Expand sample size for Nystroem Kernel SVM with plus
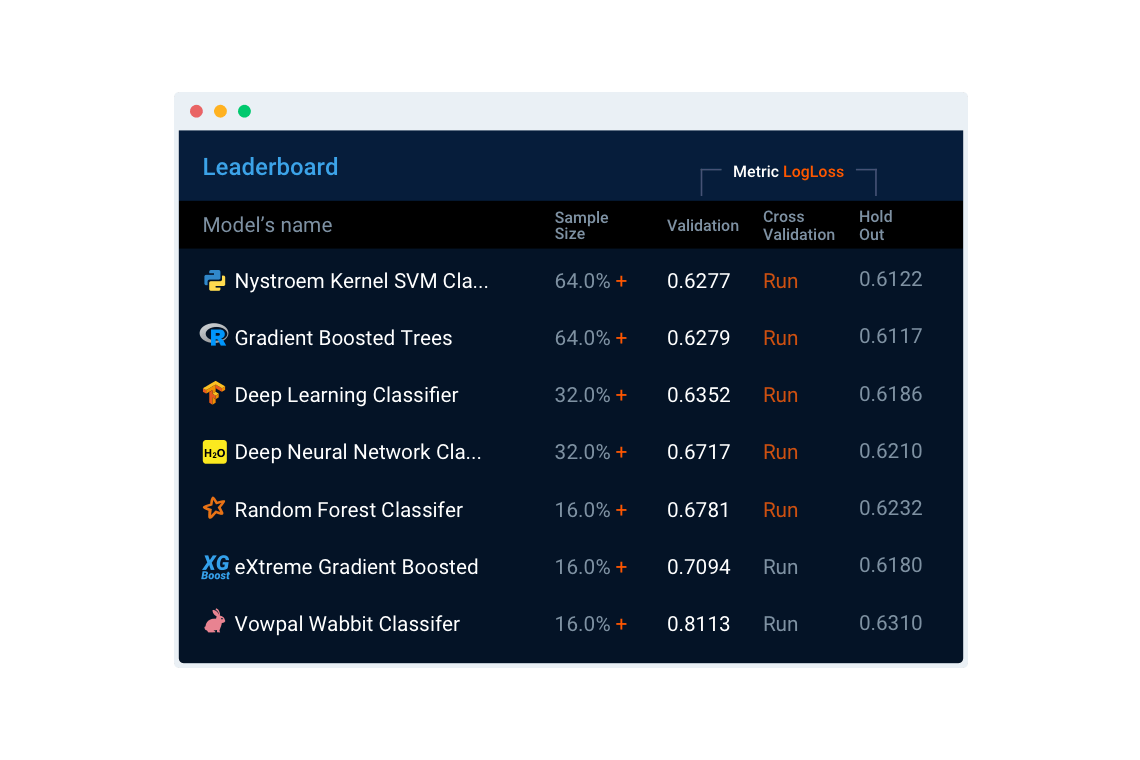1140x760 pixels. (621, 281)
